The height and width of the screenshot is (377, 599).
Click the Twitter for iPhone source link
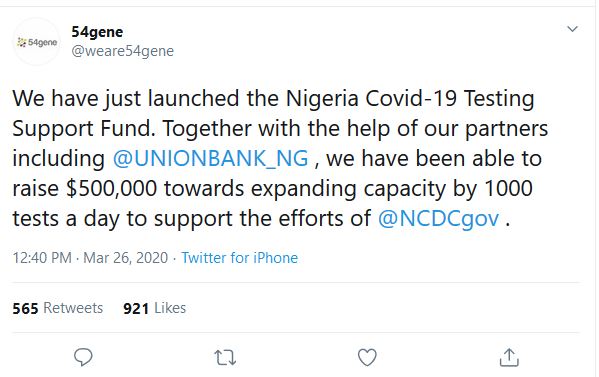(240, 258)
